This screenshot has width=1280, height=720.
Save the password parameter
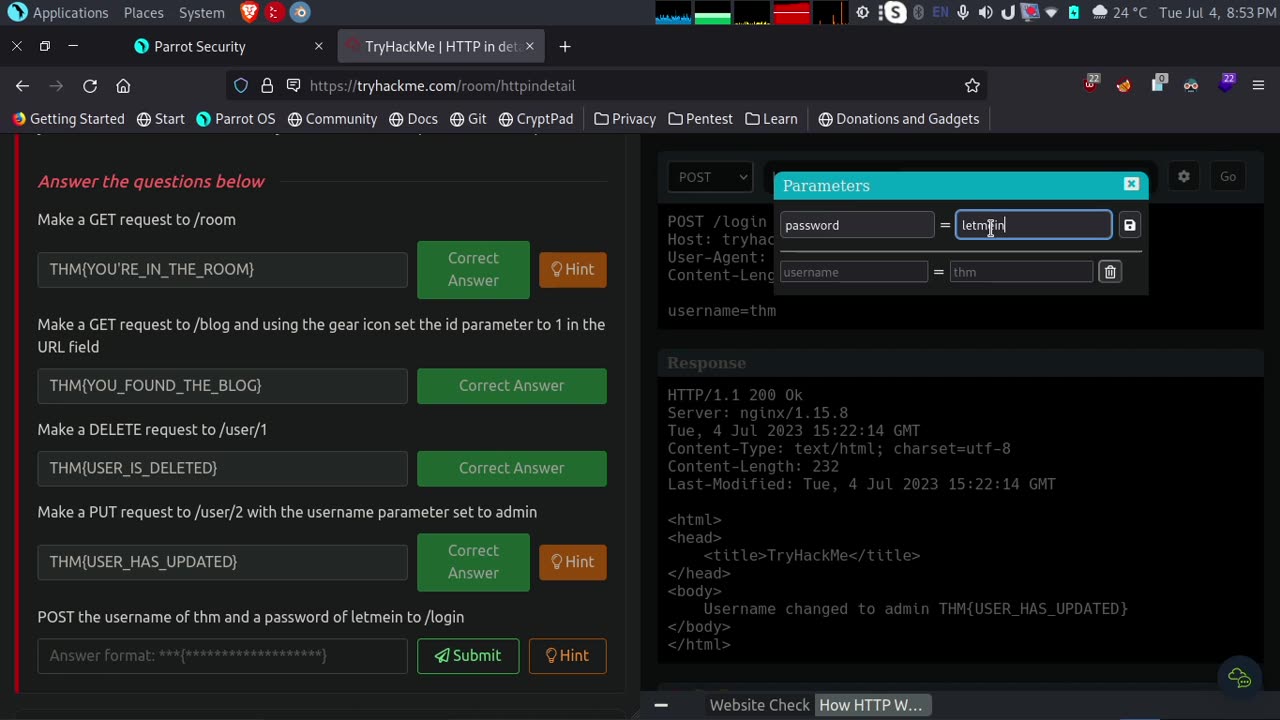(x=1130, y=226)
